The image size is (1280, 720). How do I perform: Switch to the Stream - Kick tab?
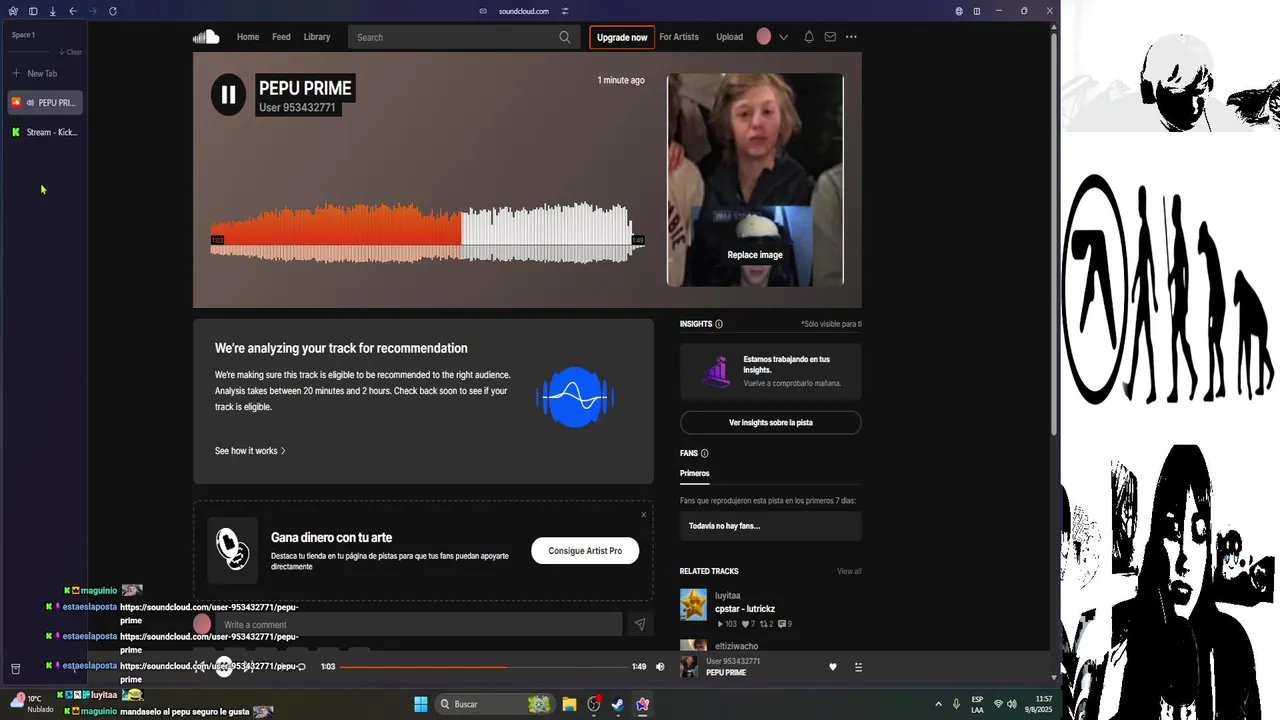45,132
